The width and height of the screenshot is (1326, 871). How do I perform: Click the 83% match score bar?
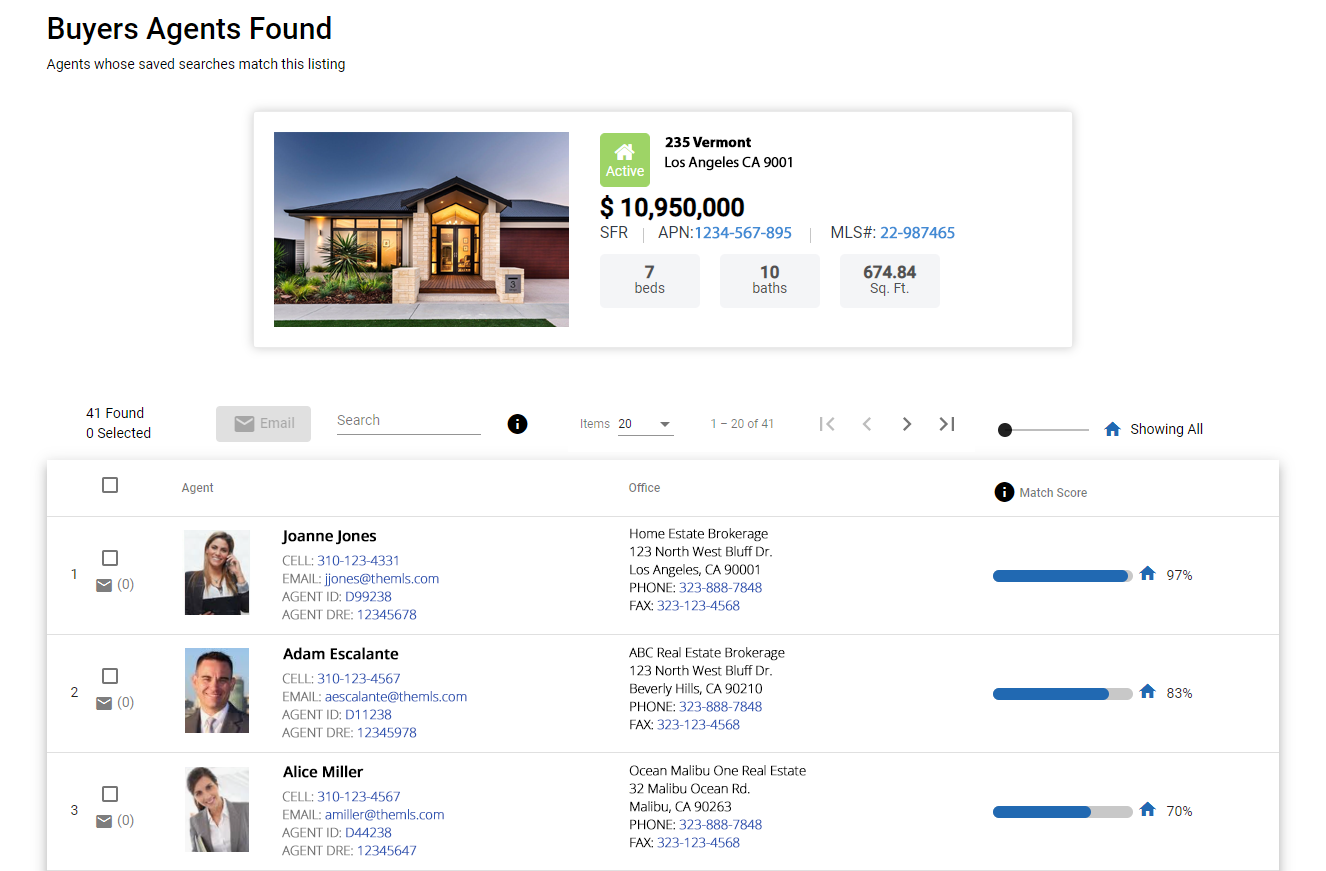(x=1063, y=694)
